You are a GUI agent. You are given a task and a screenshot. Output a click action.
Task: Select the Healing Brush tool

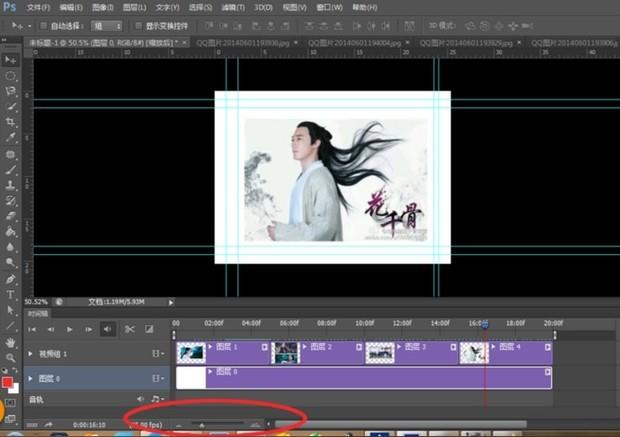pos(11,154)
